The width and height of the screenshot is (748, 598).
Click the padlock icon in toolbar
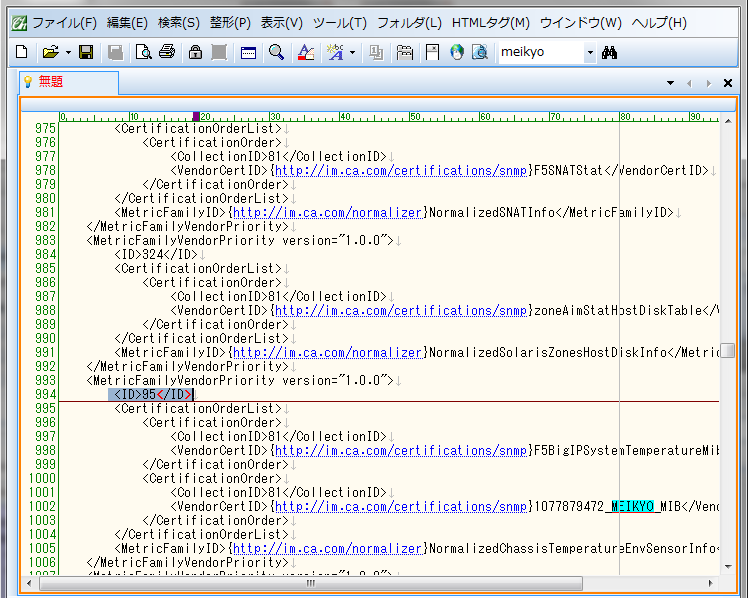[195, 52]
